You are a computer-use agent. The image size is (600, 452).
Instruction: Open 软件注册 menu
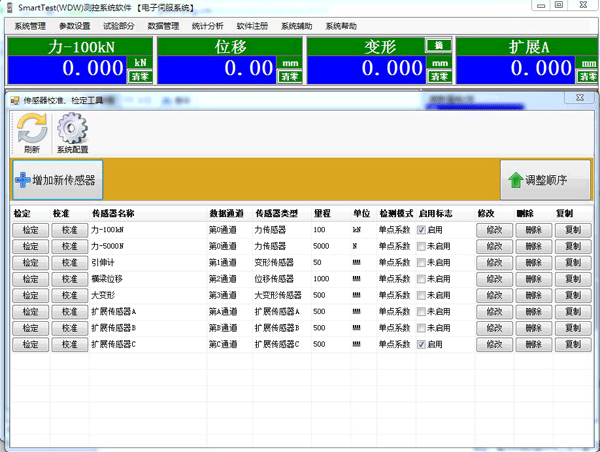(252, 26)
